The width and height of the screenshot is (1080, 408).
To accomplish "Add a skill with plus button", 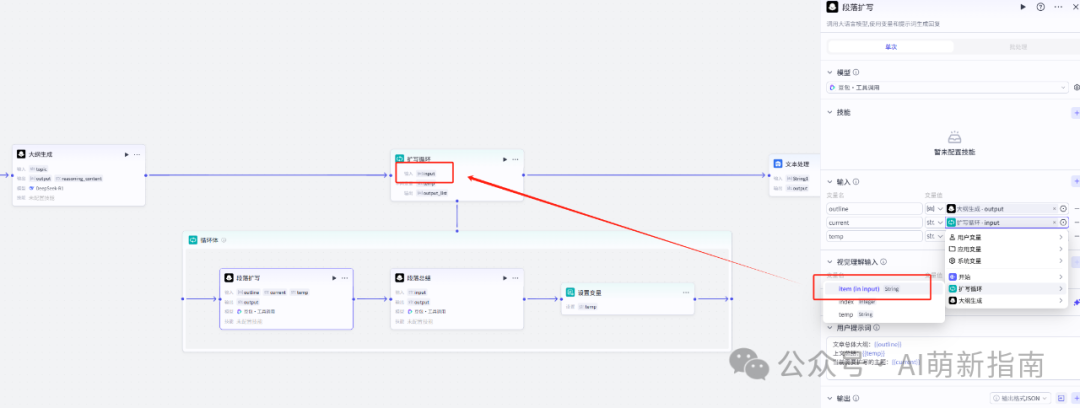I will pos(1076,112).
